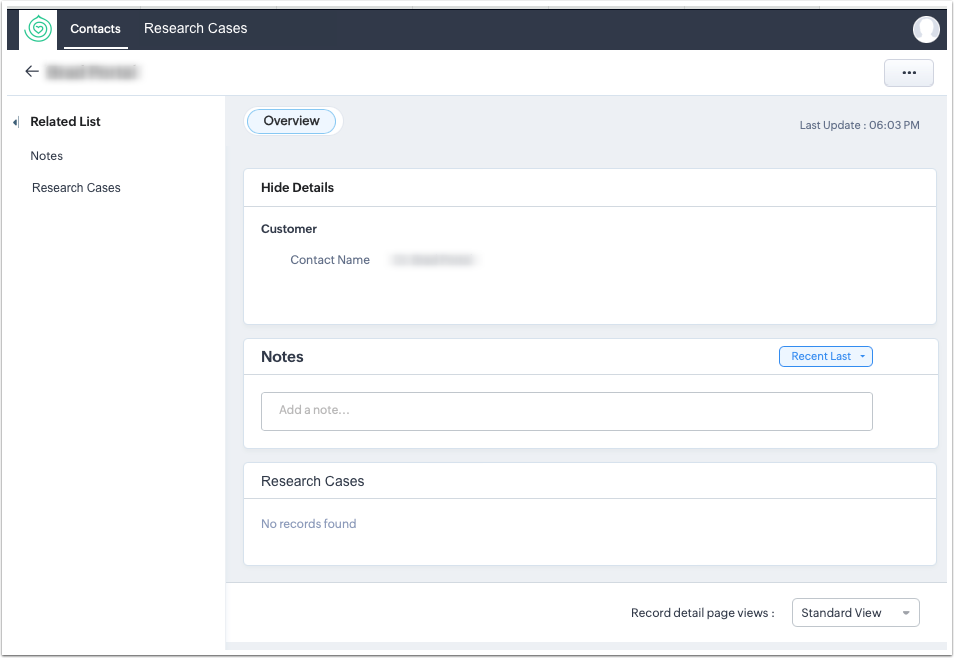Image resolution: width=954 pixels, height=658 pixels.
Task: Click the Research Cases section heading
Action: point(313,481)
